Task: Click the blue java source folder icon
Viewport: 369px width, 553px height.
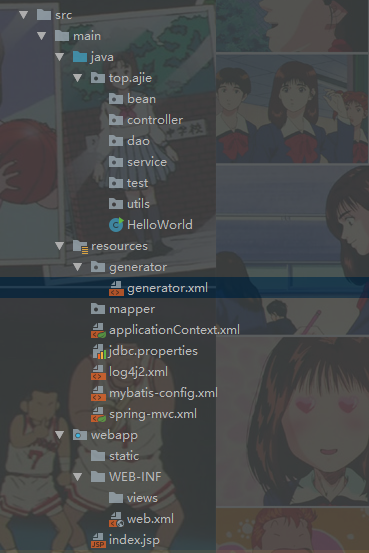Action: (x=80, y=57)
